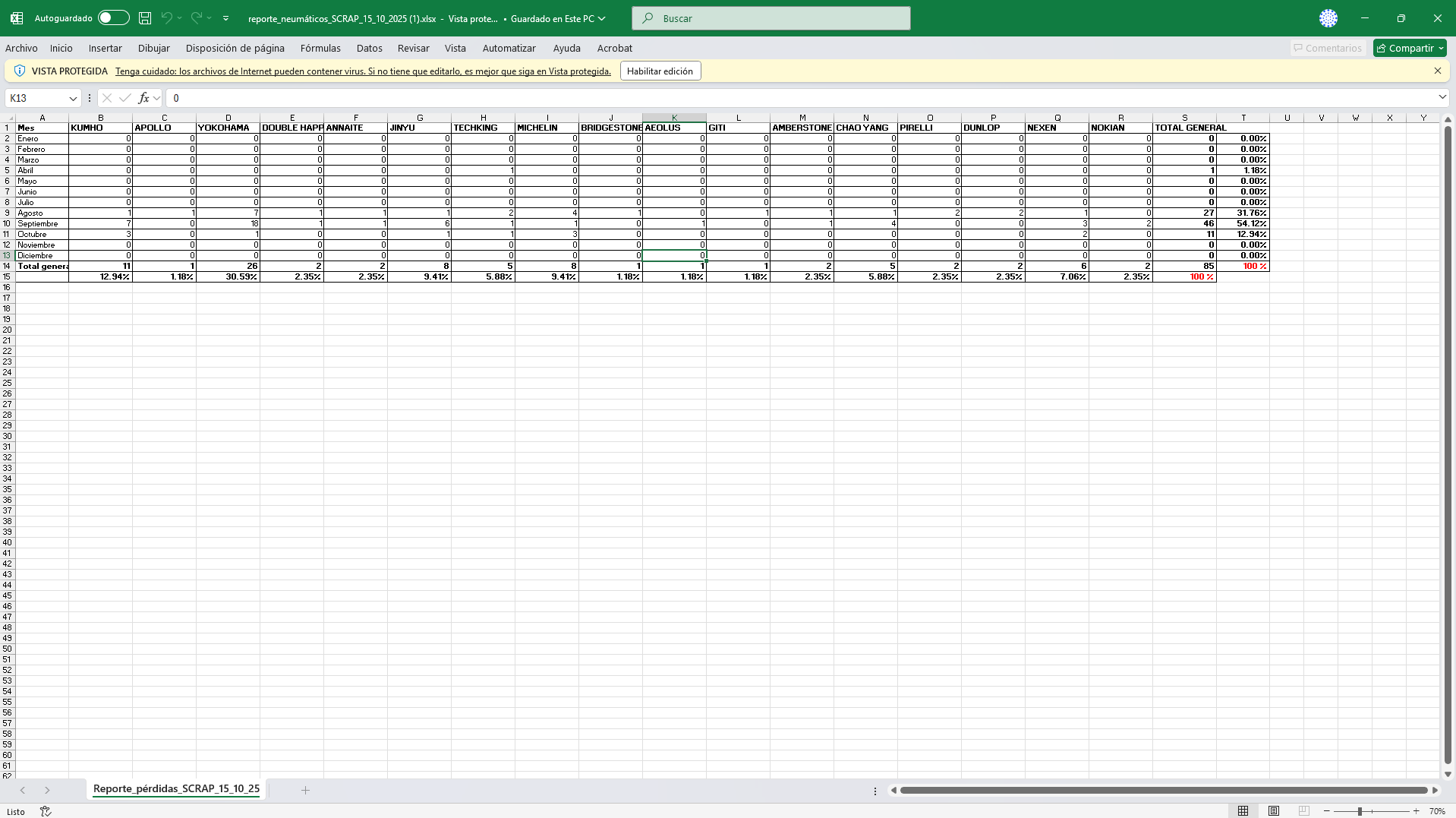The image size is (1456, 818).
Task: Select Normal view icon in status bar
Action: 1243,811
